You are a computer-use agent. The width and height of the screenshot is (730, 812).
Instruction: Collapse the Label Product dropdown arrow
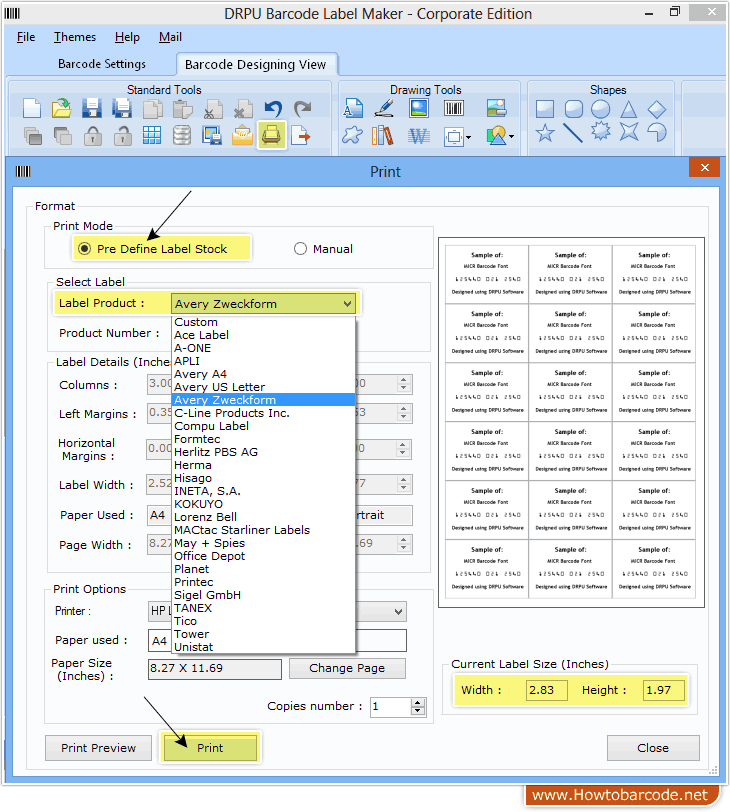click(347, 304)
